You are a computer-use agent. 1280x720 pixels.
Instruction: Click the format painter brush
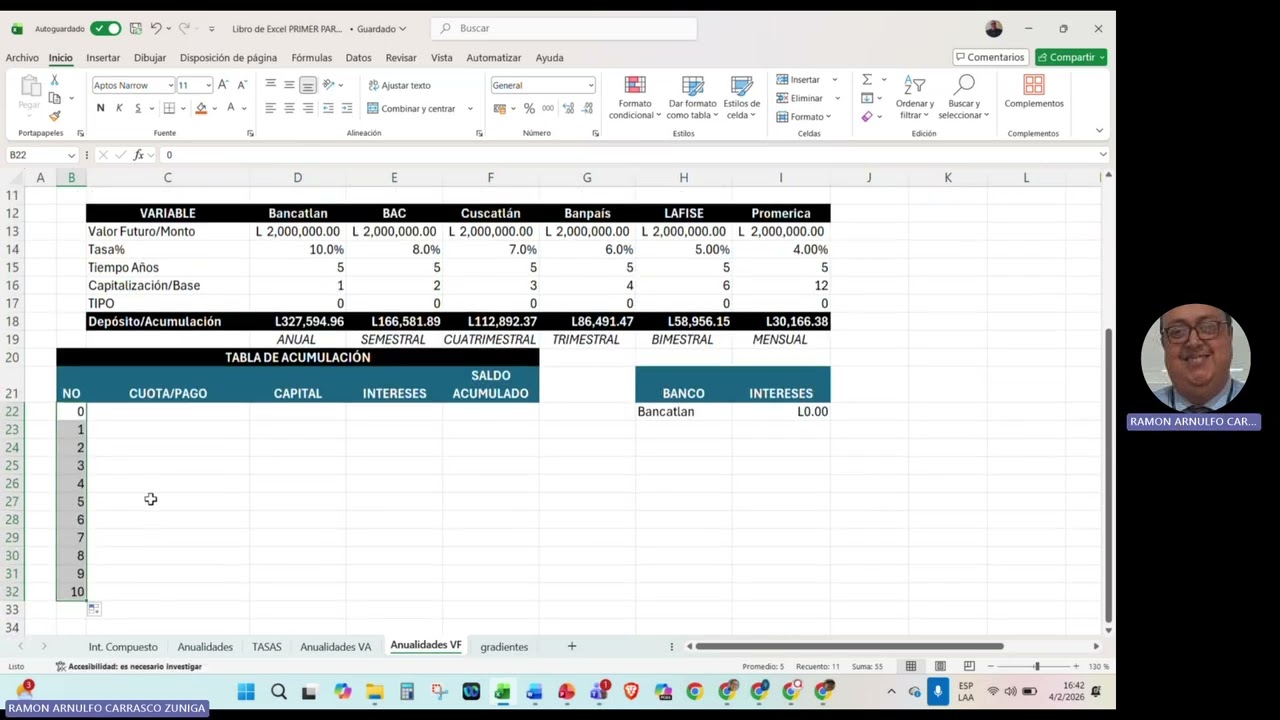click(55, 116)
